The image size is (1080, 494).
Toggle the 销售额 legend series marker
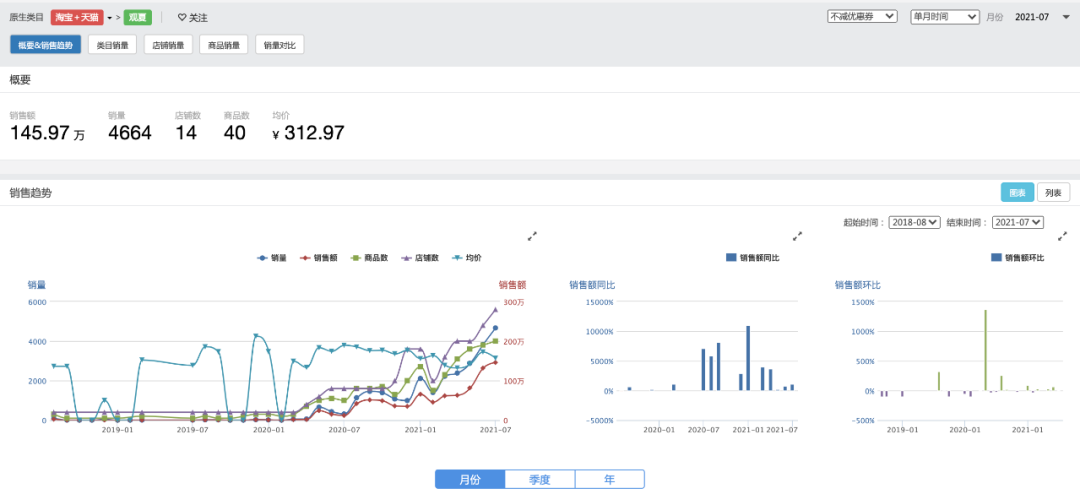[305, 258]
